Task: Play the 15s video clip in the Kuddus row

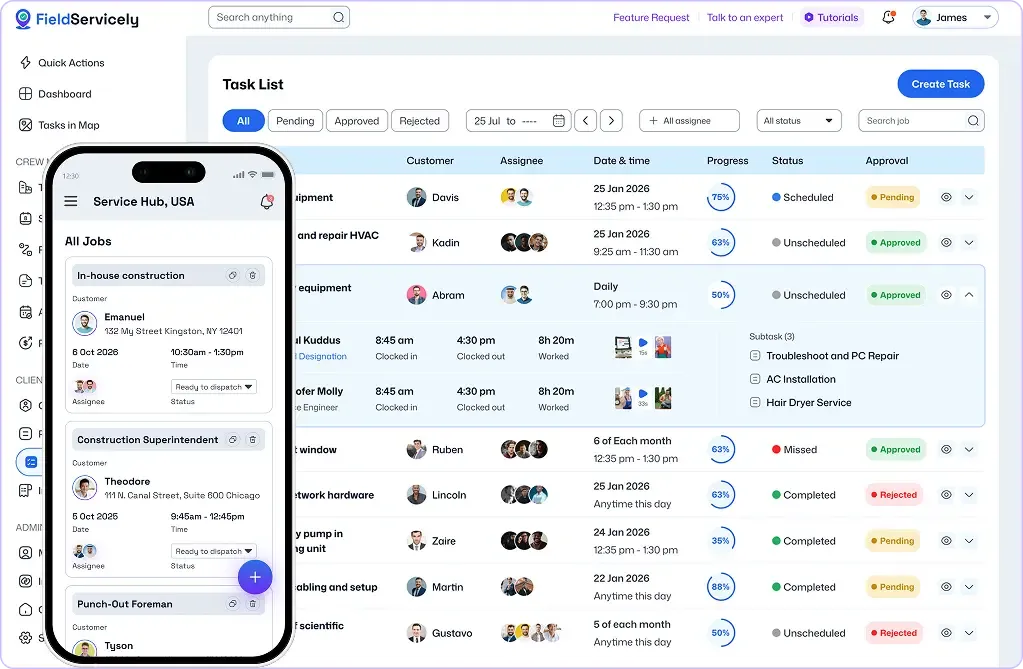Action: (x=643, y=342)
